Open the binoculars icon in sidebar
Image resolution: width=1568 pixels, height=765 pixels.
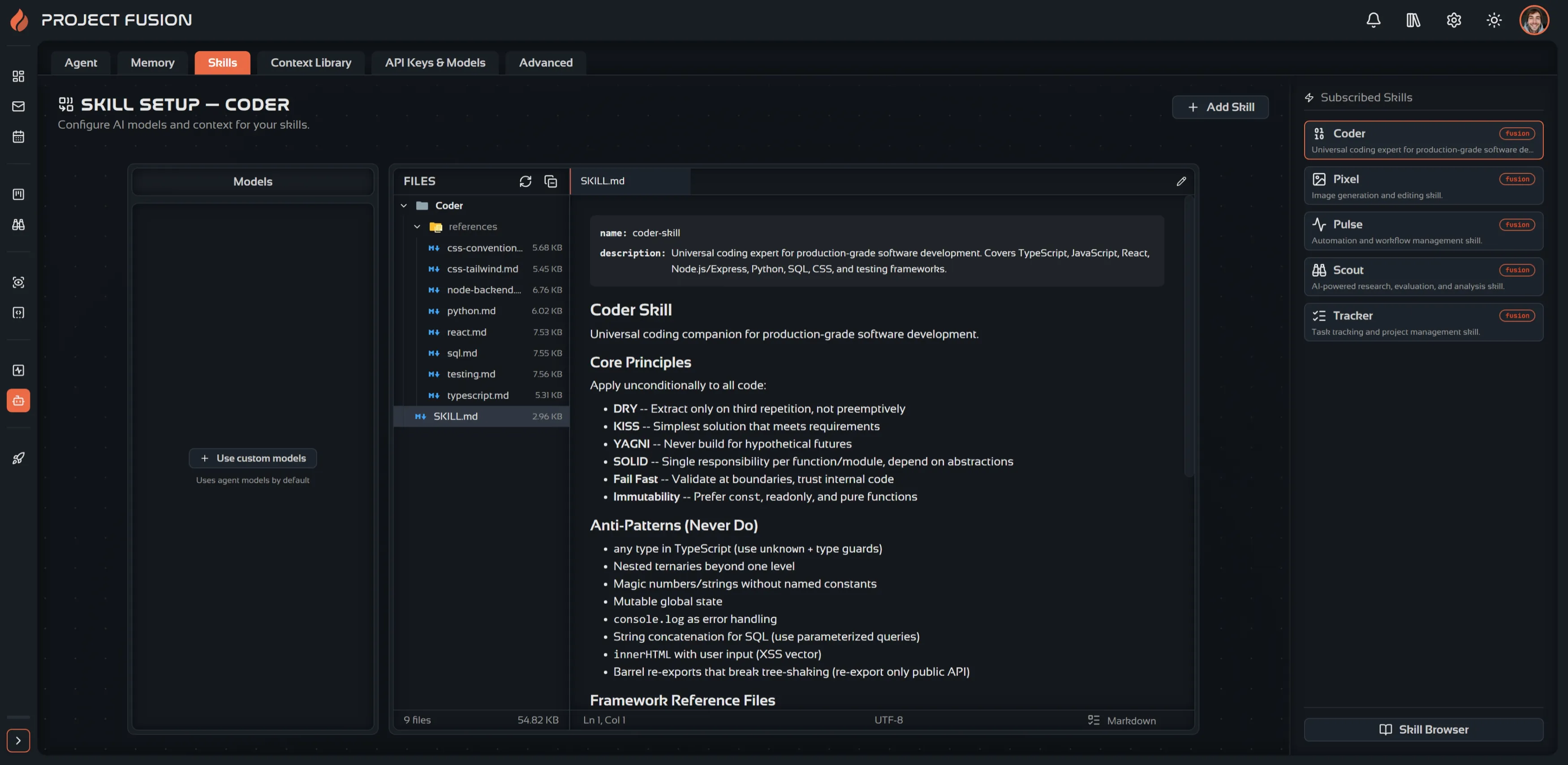(x=18, y=224)
